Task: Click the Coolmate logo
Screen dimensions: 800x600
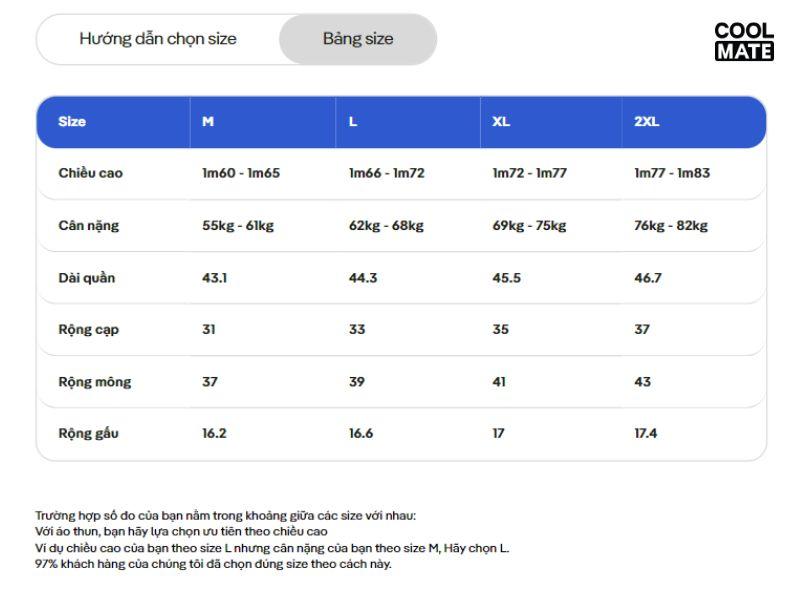Action: tap(744, 42)
